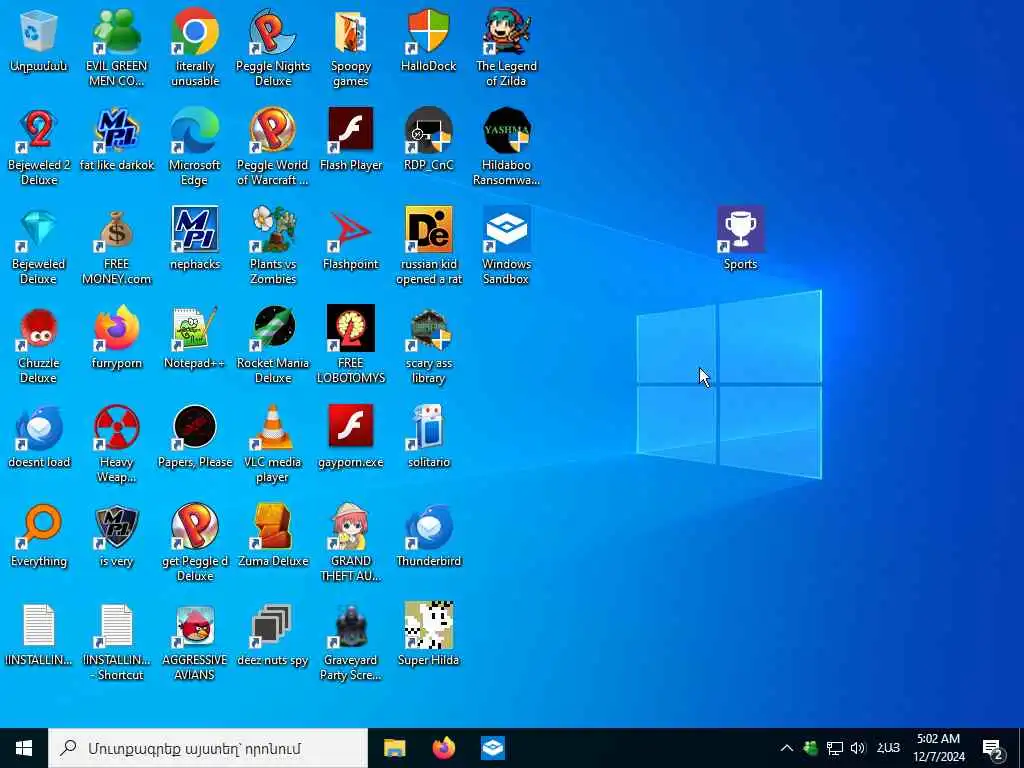Select the Notepad++ desktop icon

tap(195, 338)
